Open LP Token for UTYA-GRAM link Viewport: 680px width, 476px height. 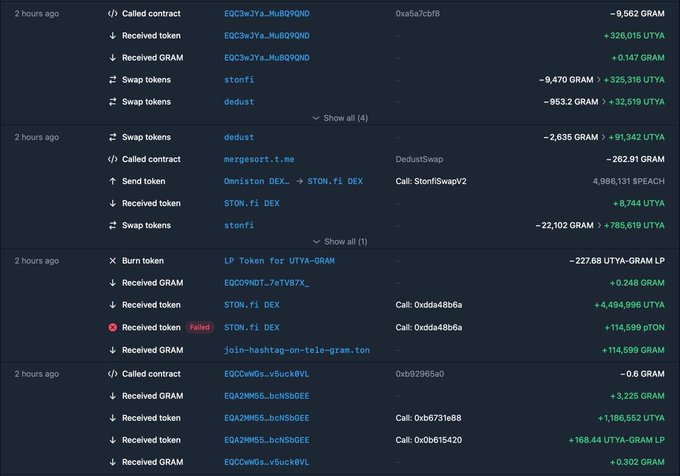click(x=279, y=261)
